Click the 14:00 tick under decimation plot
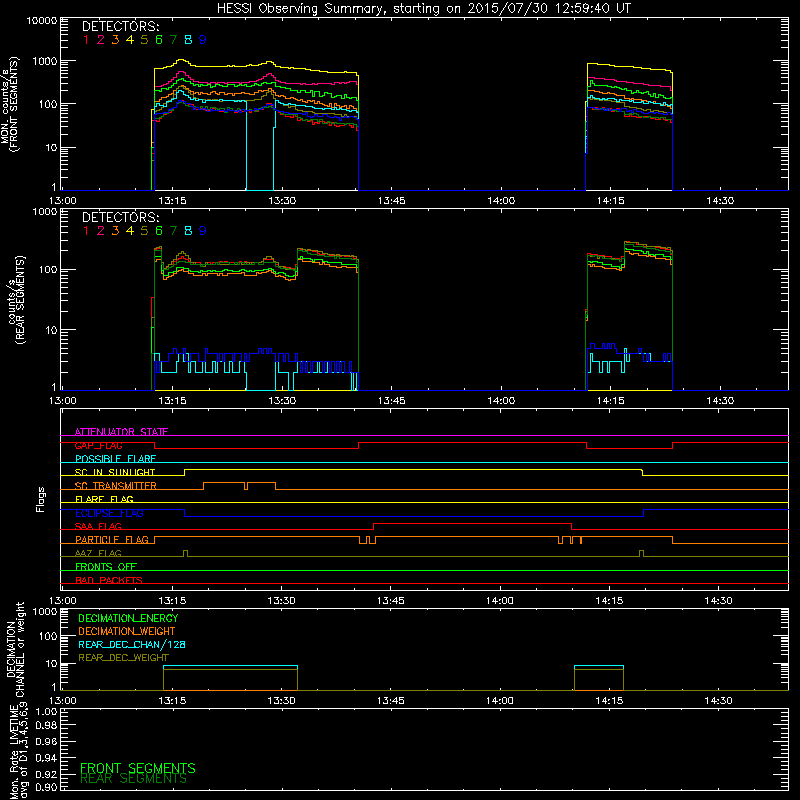The height and width of the screenshot is (800, 800). point(499,701)
